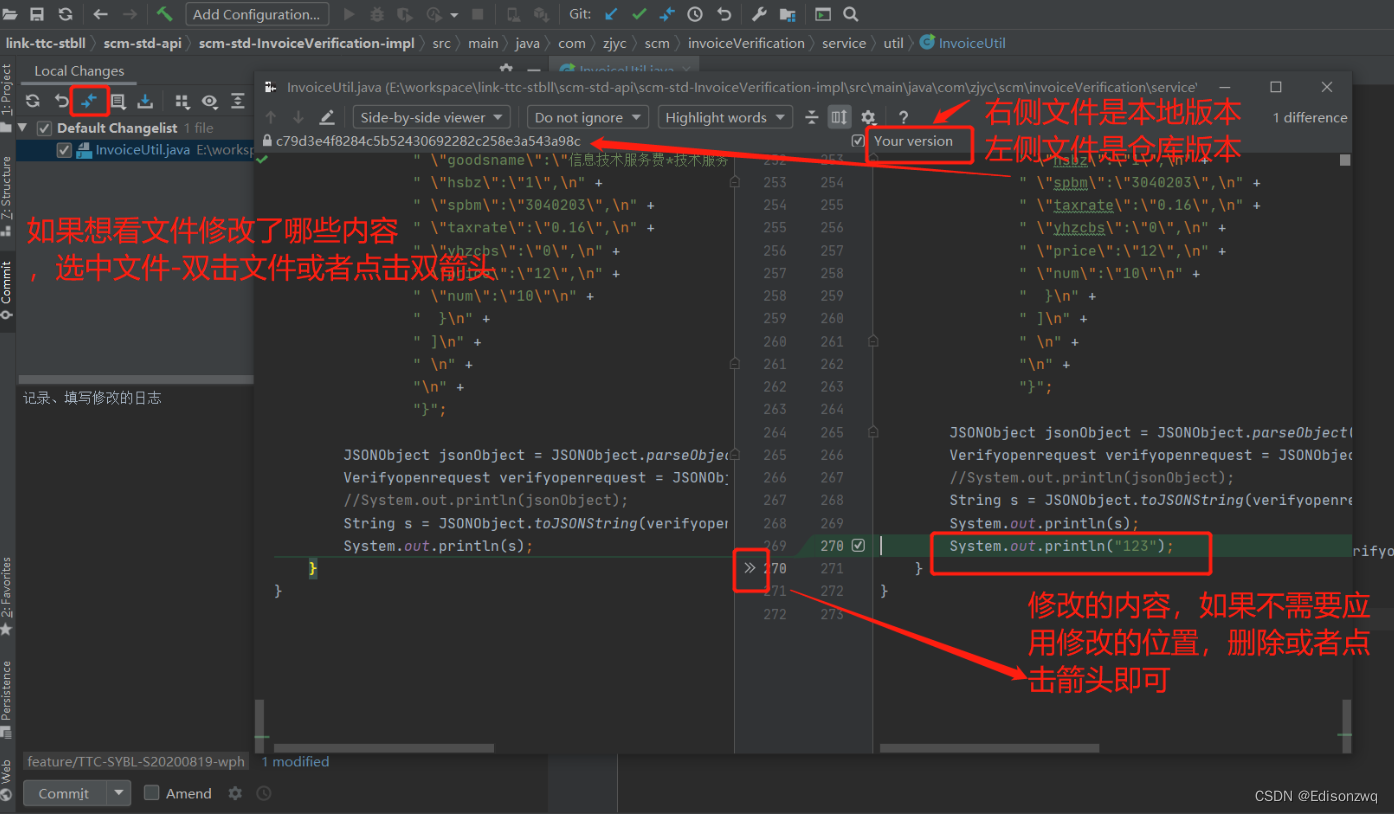Open the Persistence side tab
The image size is (1394, 814).
[x=7, y=698]
